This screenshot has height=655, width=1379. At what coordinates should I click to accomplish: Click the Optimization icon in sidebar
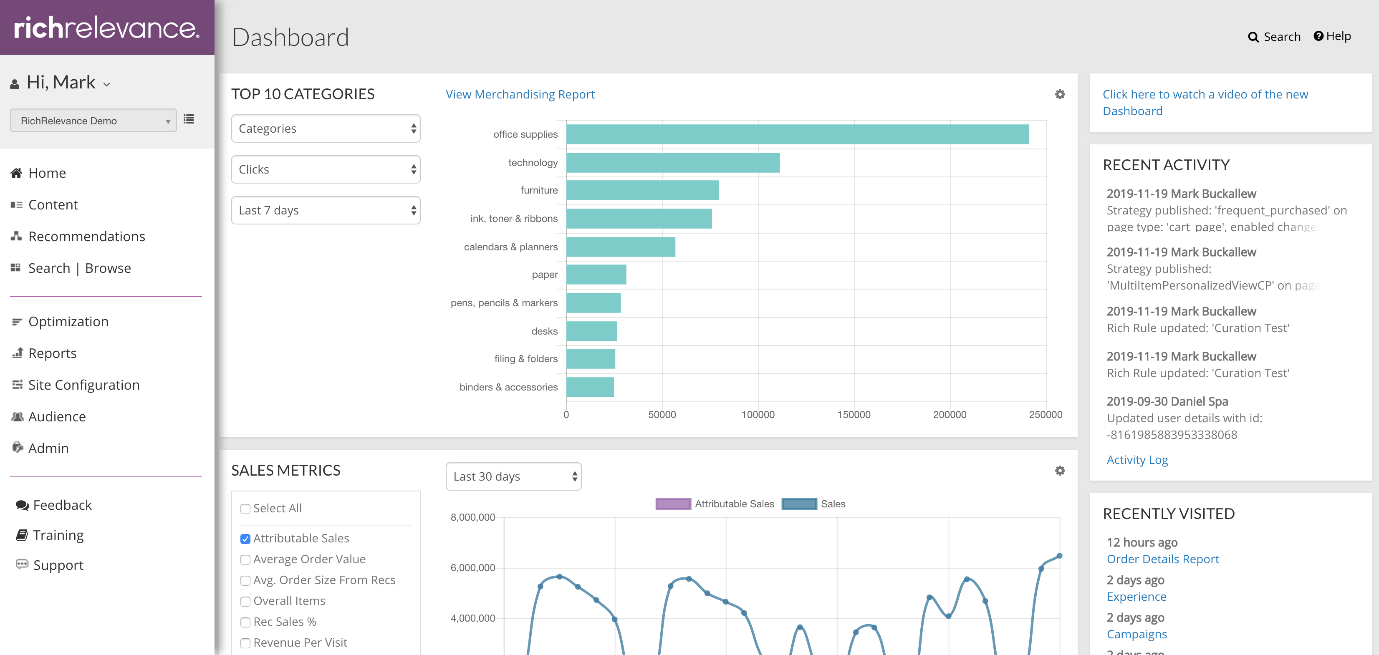pos(17,322)
